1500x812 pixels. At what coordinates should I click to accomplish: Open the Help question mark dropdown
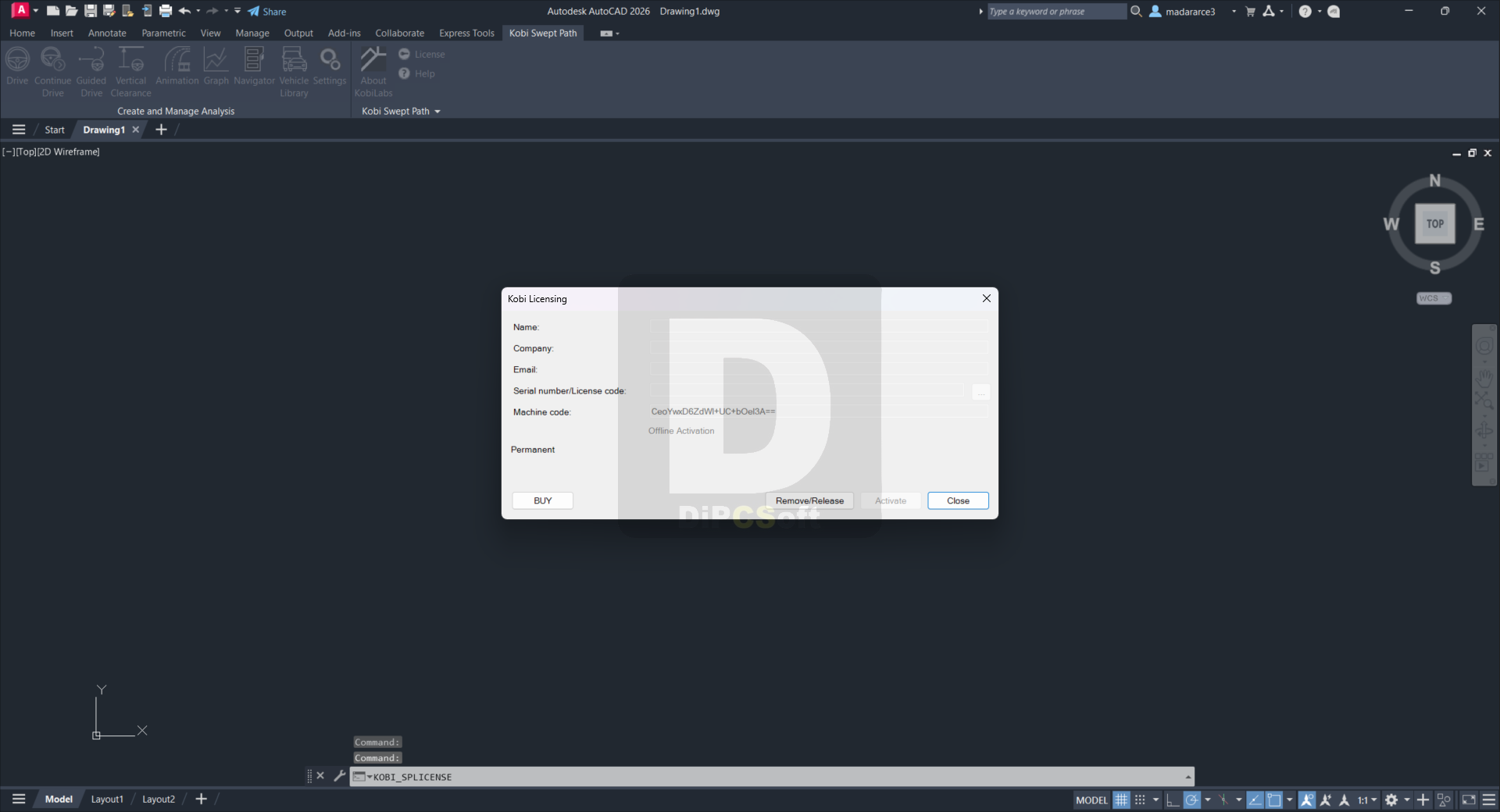click(1320, 11)
